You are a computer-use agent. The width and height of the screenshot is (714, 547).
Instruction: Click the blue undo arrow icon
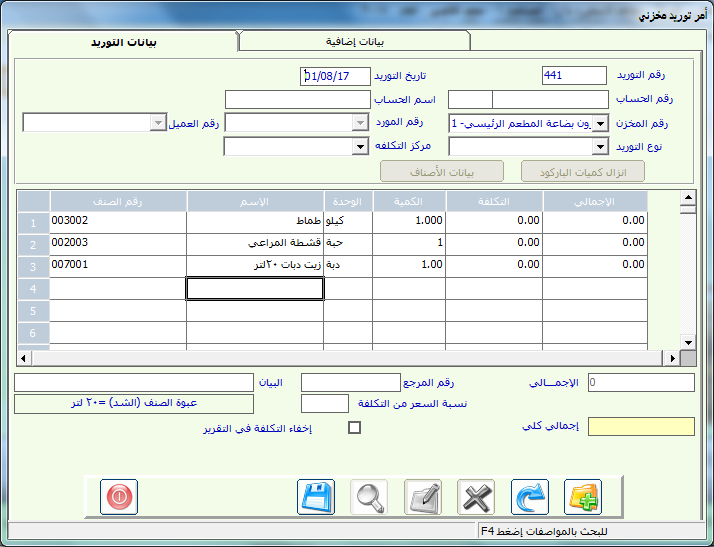tap(529, 497)
